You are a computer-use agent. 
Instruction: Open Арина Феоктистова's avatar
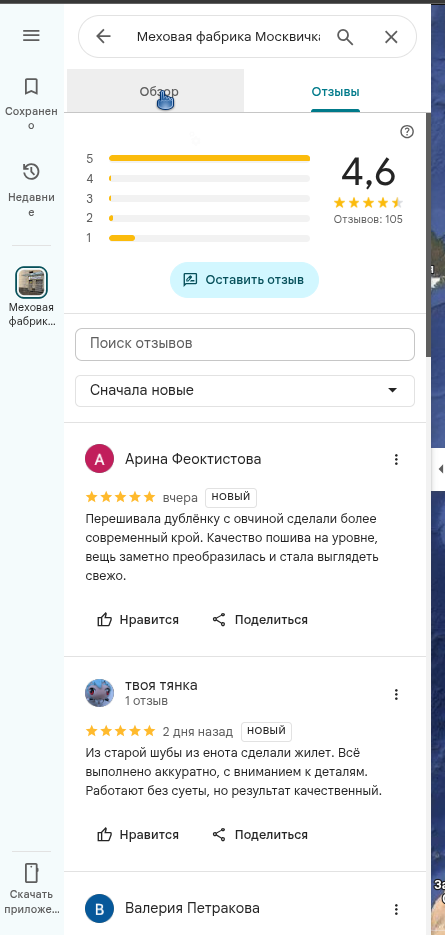[100, 459]
